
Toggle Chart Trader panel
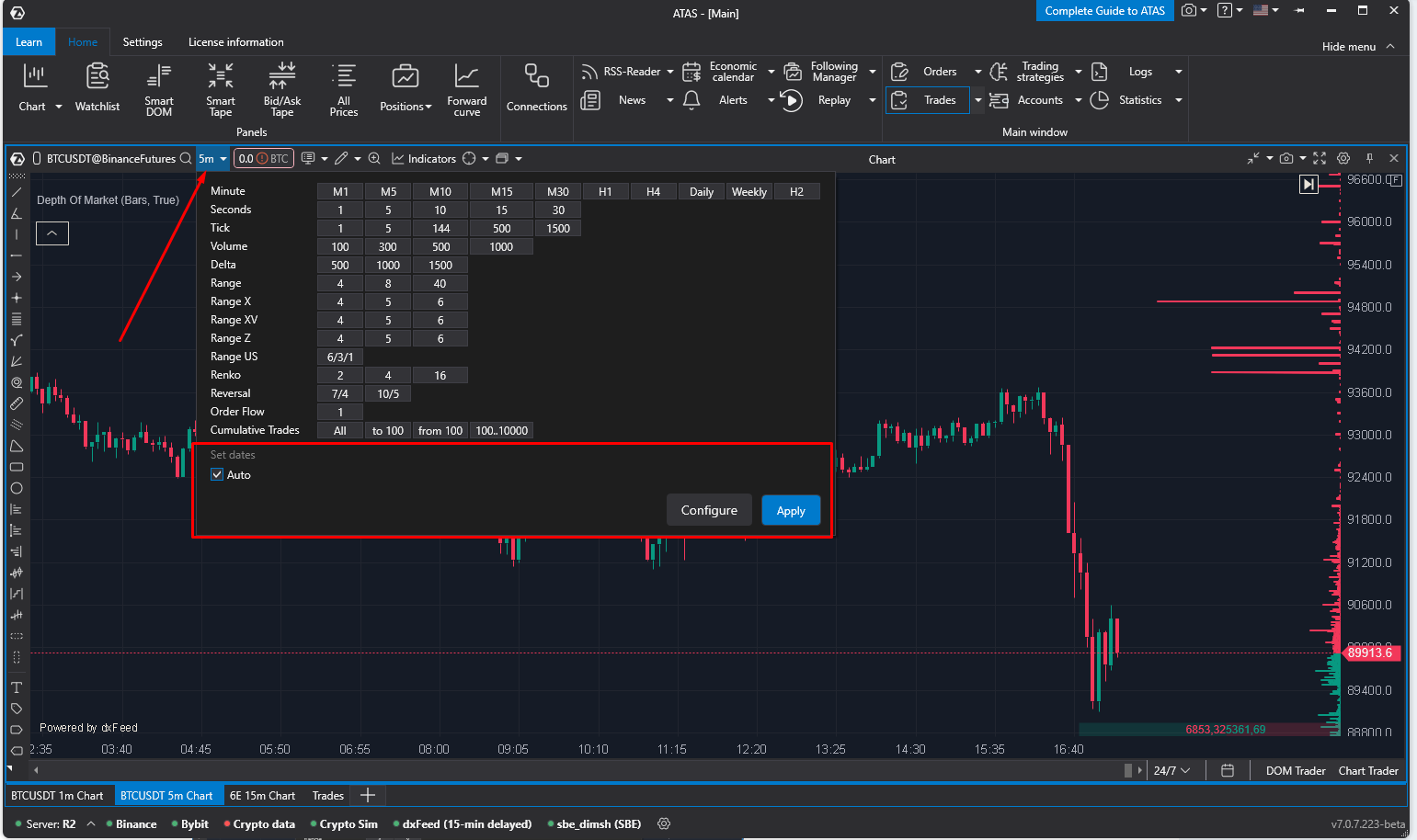pyautogui.click(x=1368, y=770)
